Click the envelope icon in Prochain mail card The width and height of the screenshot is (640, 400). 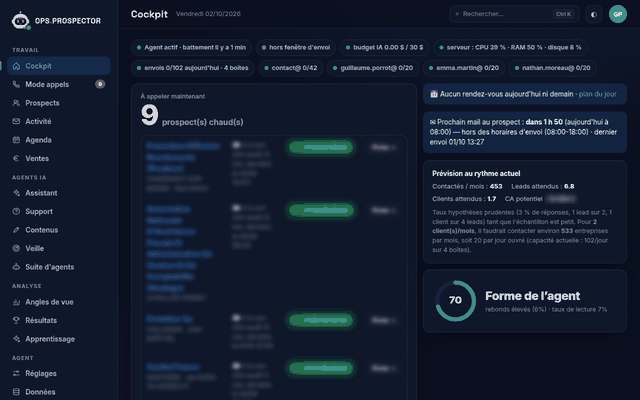[x=433, y=122]
